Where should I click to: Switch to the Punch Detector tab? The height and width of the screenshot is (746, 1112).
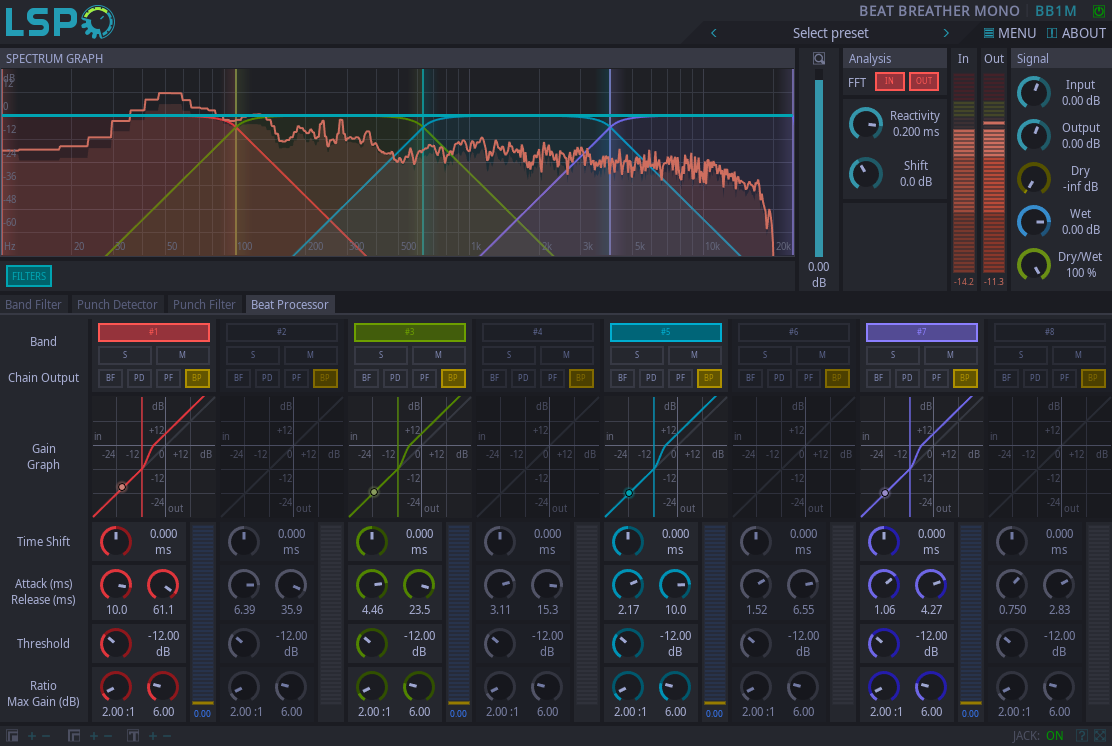click(x=117, y=304)
